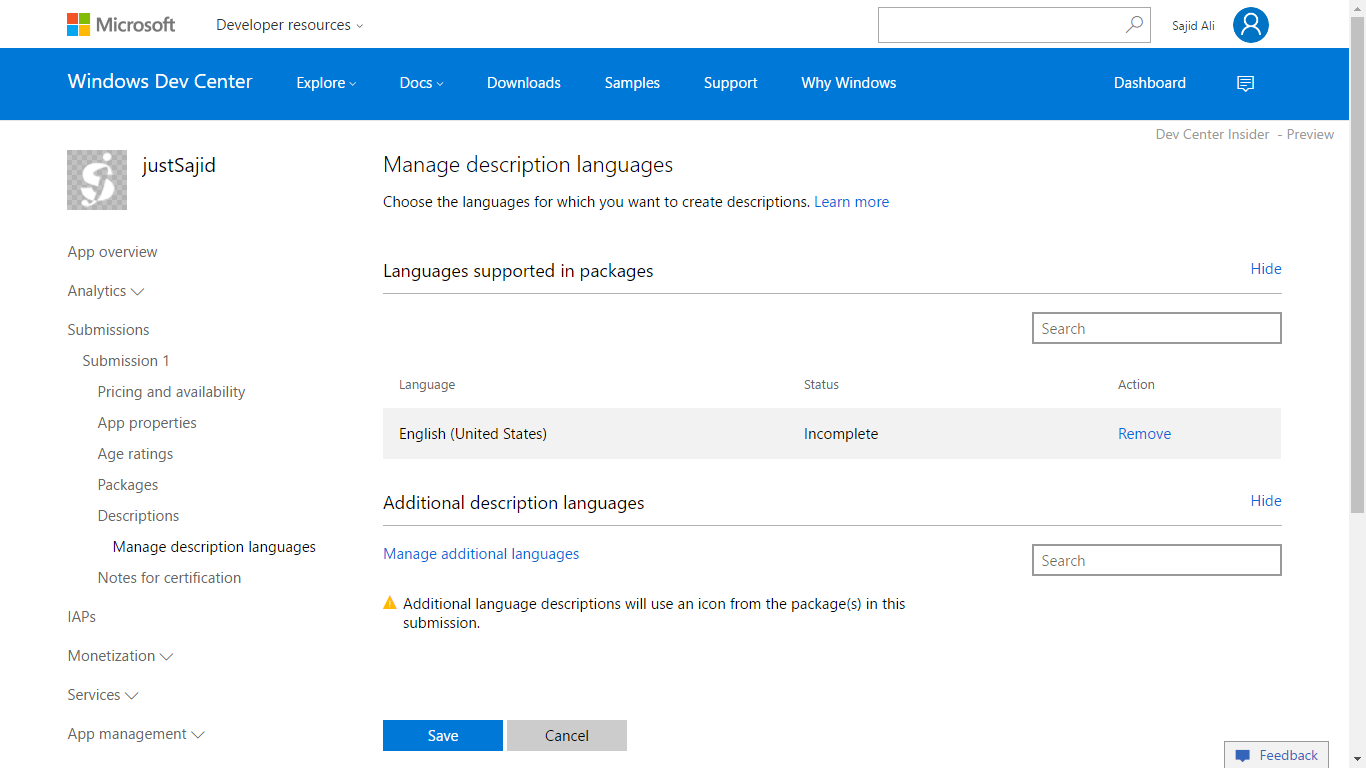Image resolution: width=1366 pixels, height=768 pixels.
Task: Hide the Additional description languages section
Action: pos(1266,501)
